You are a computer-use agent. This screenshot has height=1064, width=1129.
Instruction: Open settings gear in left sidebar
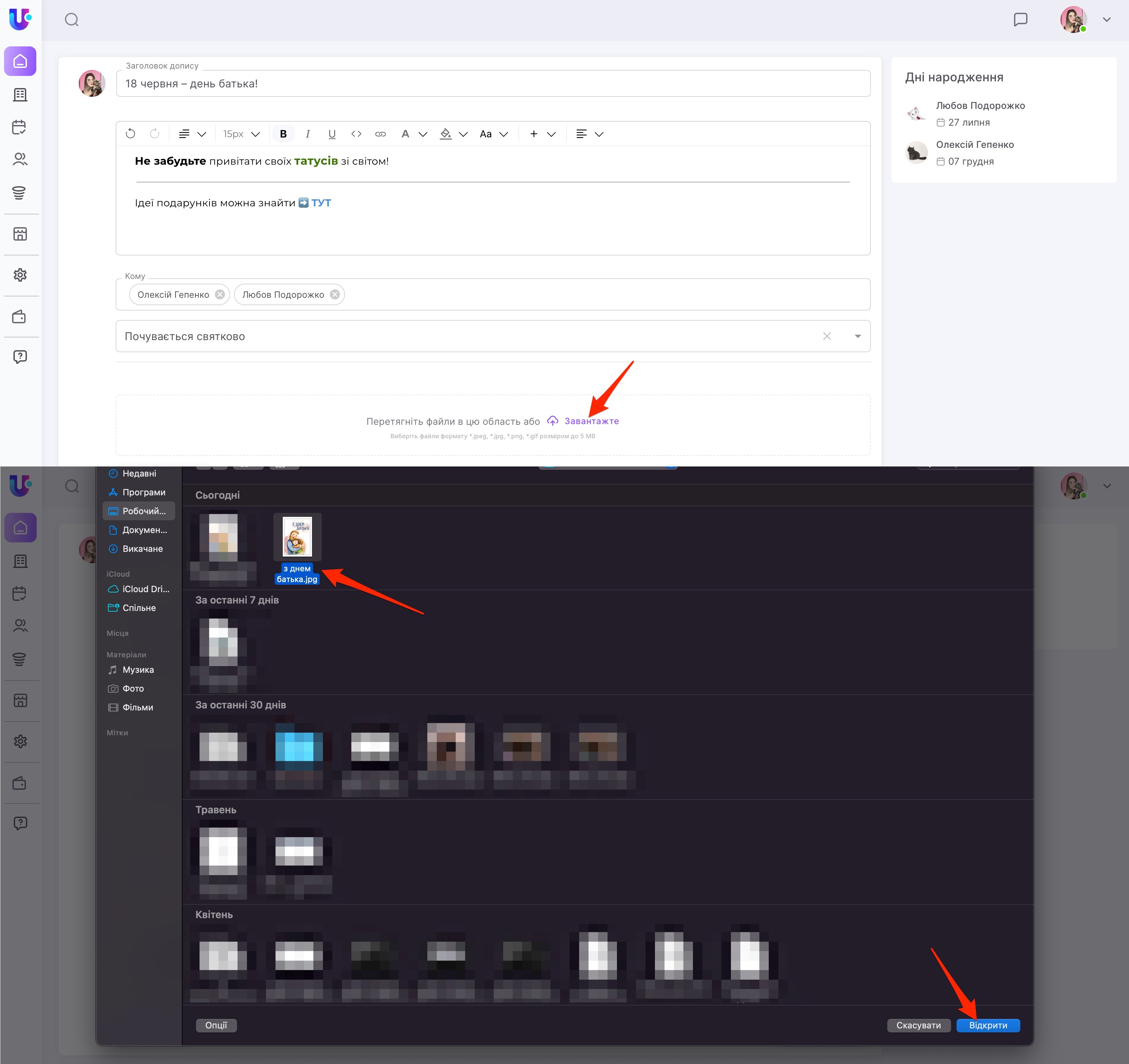(20, 275)
